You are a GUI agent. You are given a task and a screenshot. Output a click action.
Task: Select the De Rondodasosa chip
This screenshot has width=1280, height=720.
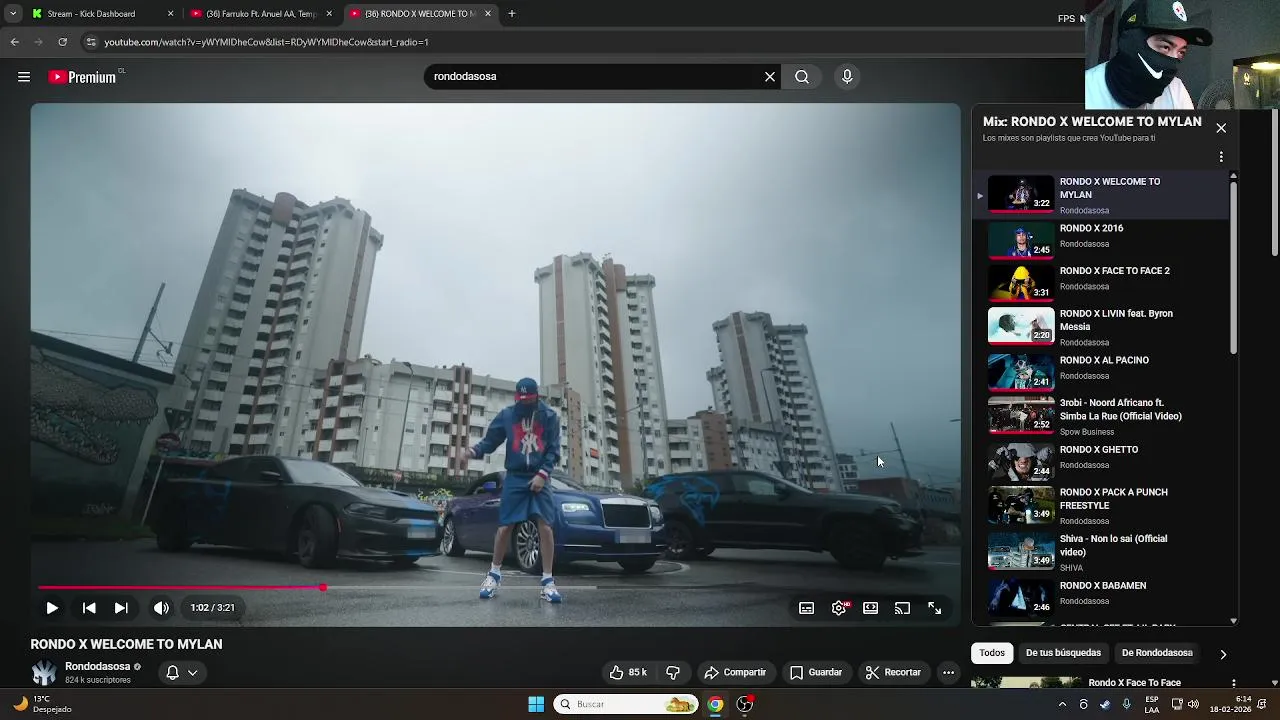[1157, 653]
